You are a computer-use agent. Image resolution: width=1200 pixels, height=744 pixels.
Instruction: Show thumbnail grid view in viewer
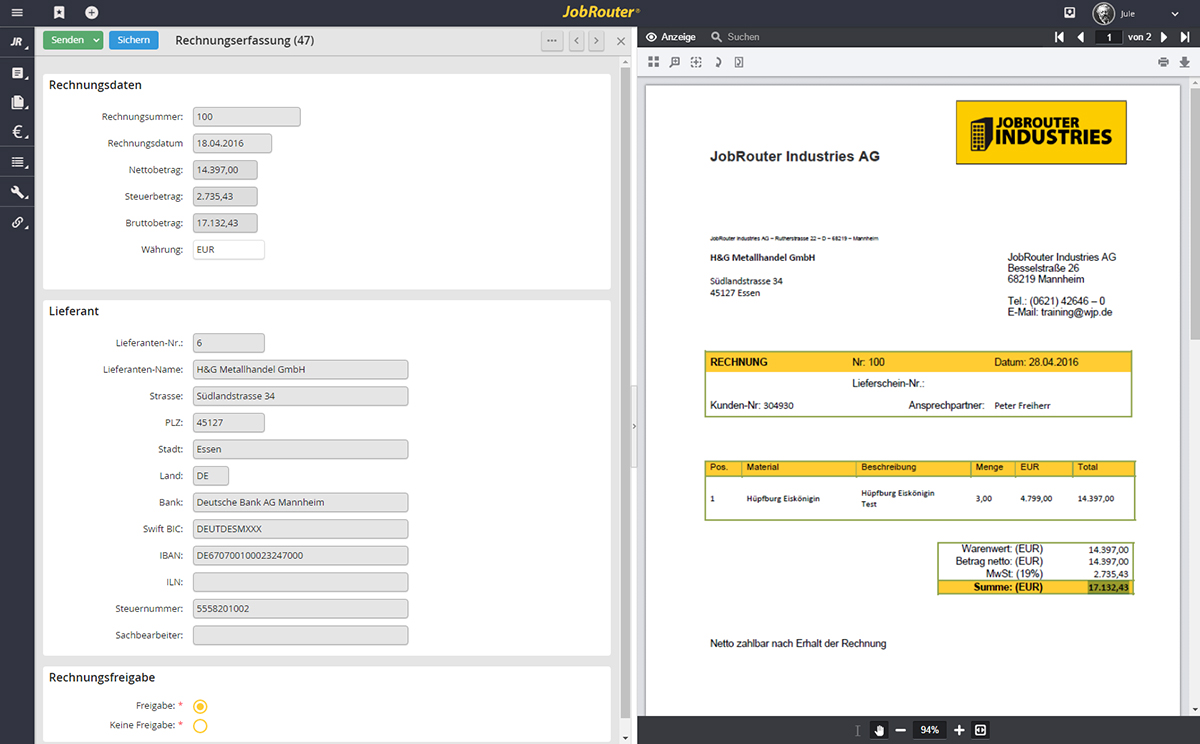[x=653, y=62]
